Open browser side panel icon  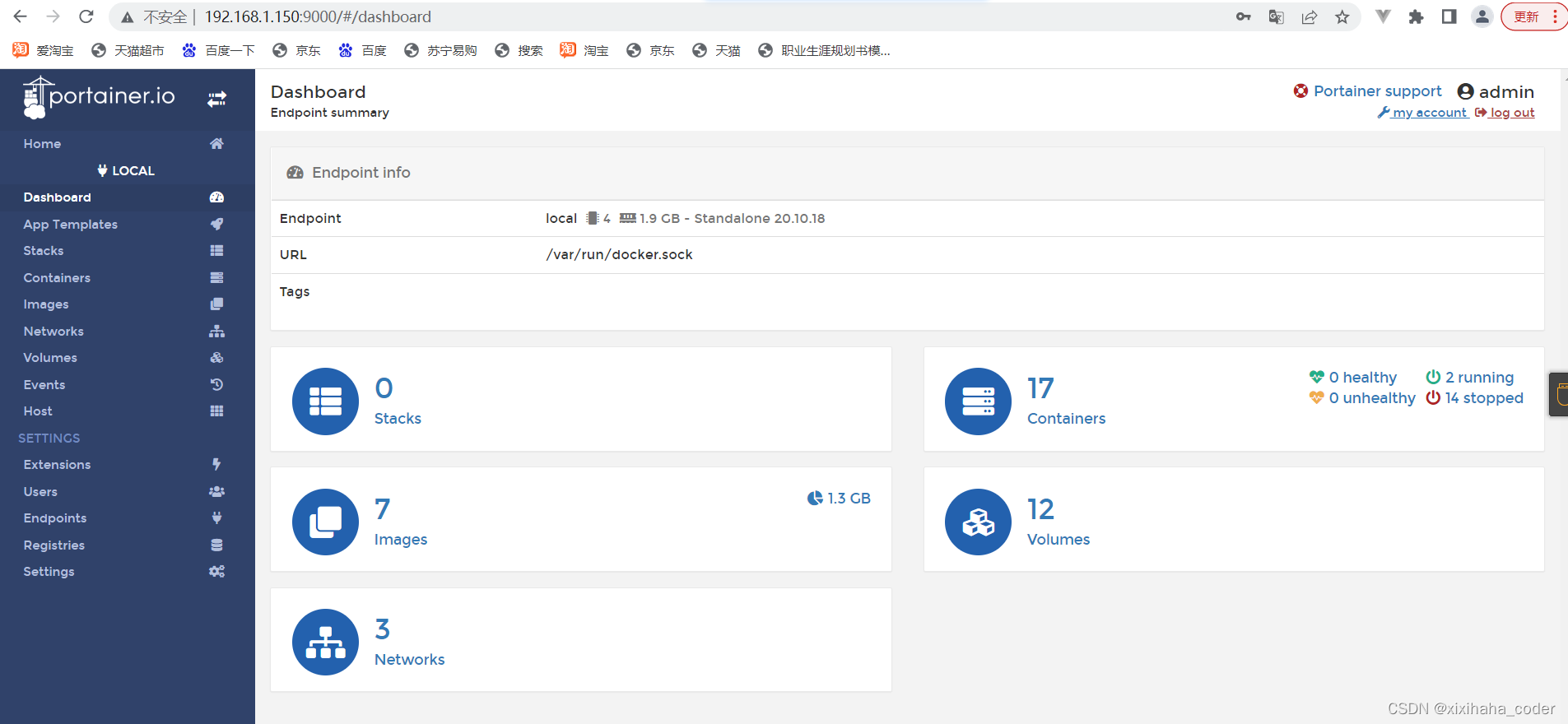pos(1449,17)
